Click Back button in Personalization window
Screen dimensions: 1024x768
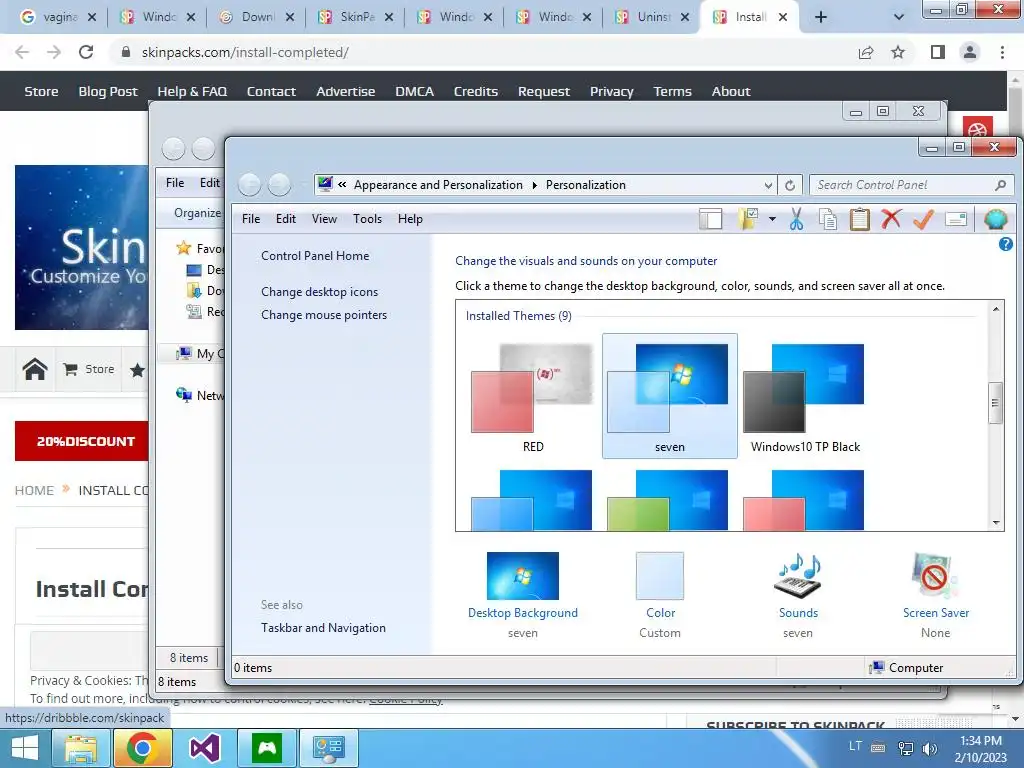coord(249,185)
